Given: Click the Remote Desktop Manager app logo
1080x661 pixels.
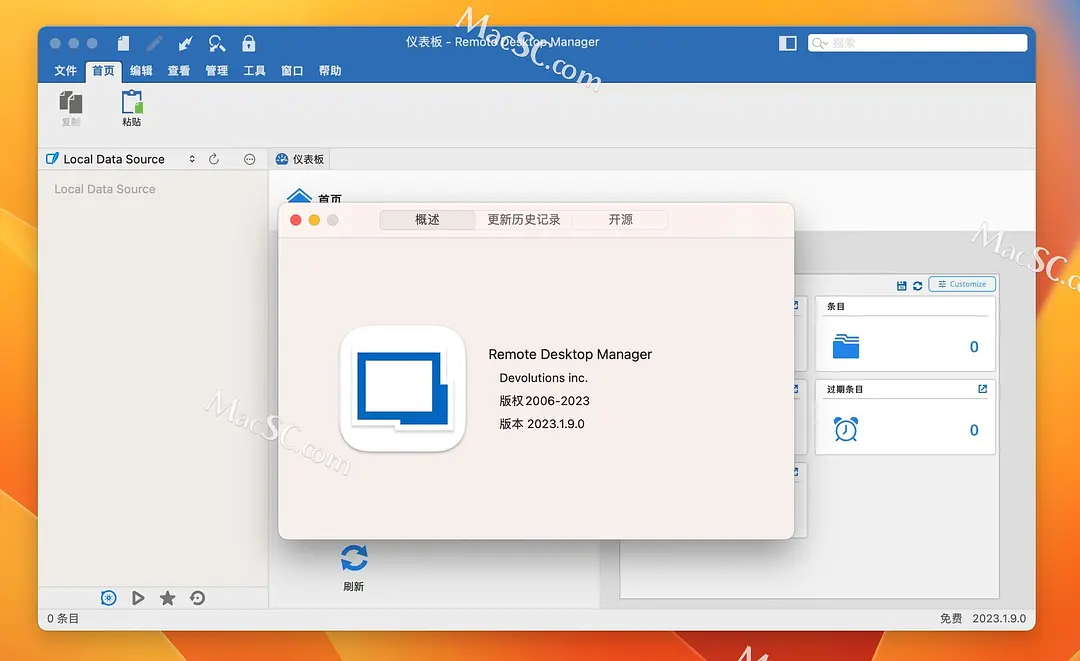Looking at the screenshot, I should (402, 389).
